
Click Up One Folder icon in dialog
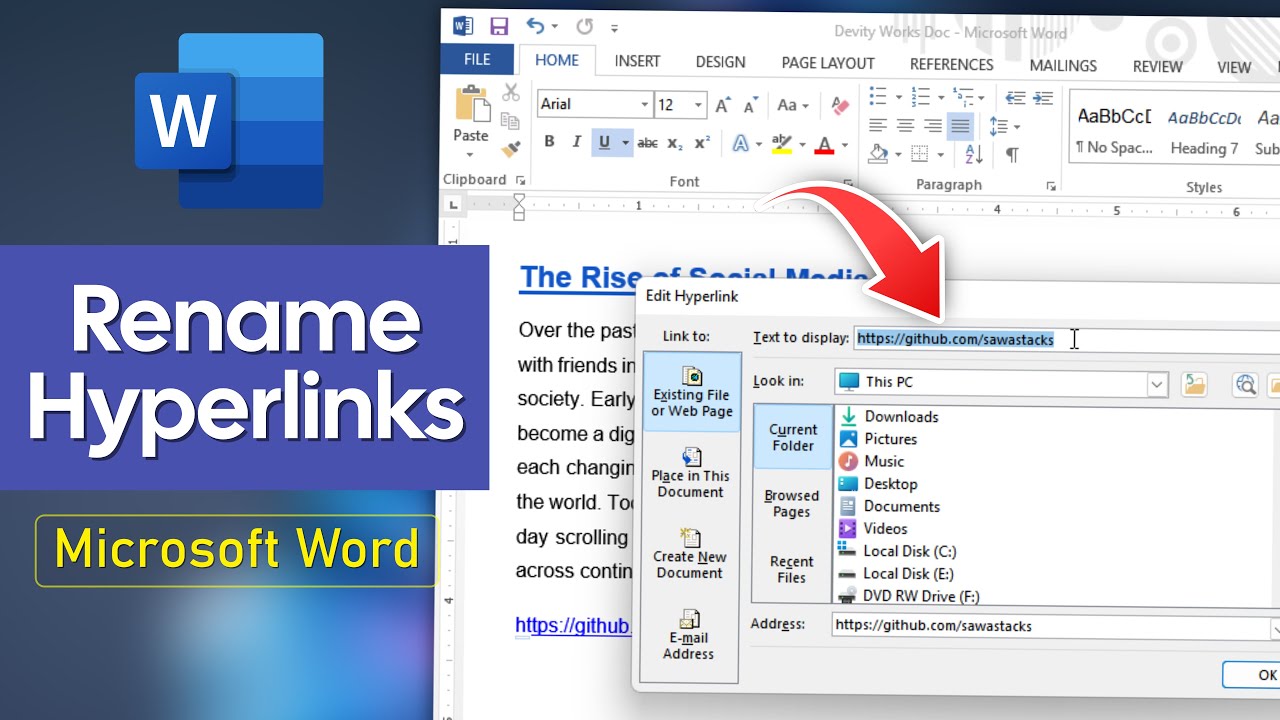(x=1194, y=384)
